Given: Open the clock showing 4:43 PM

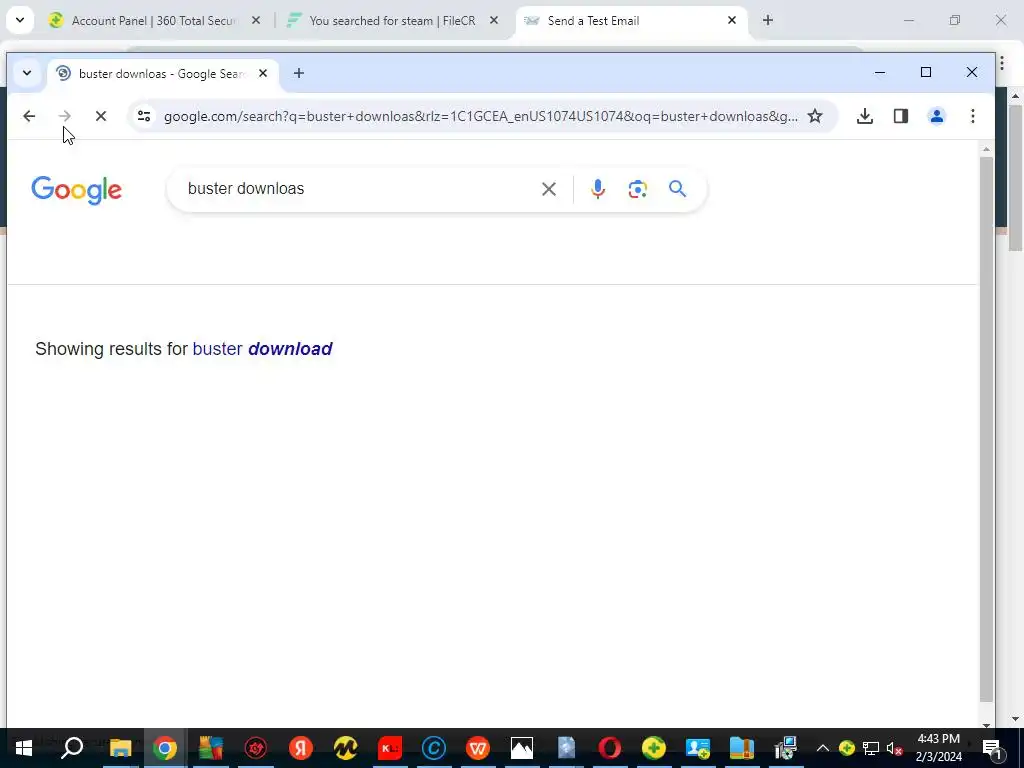Looking at the screenshot, I should (938, 748).
